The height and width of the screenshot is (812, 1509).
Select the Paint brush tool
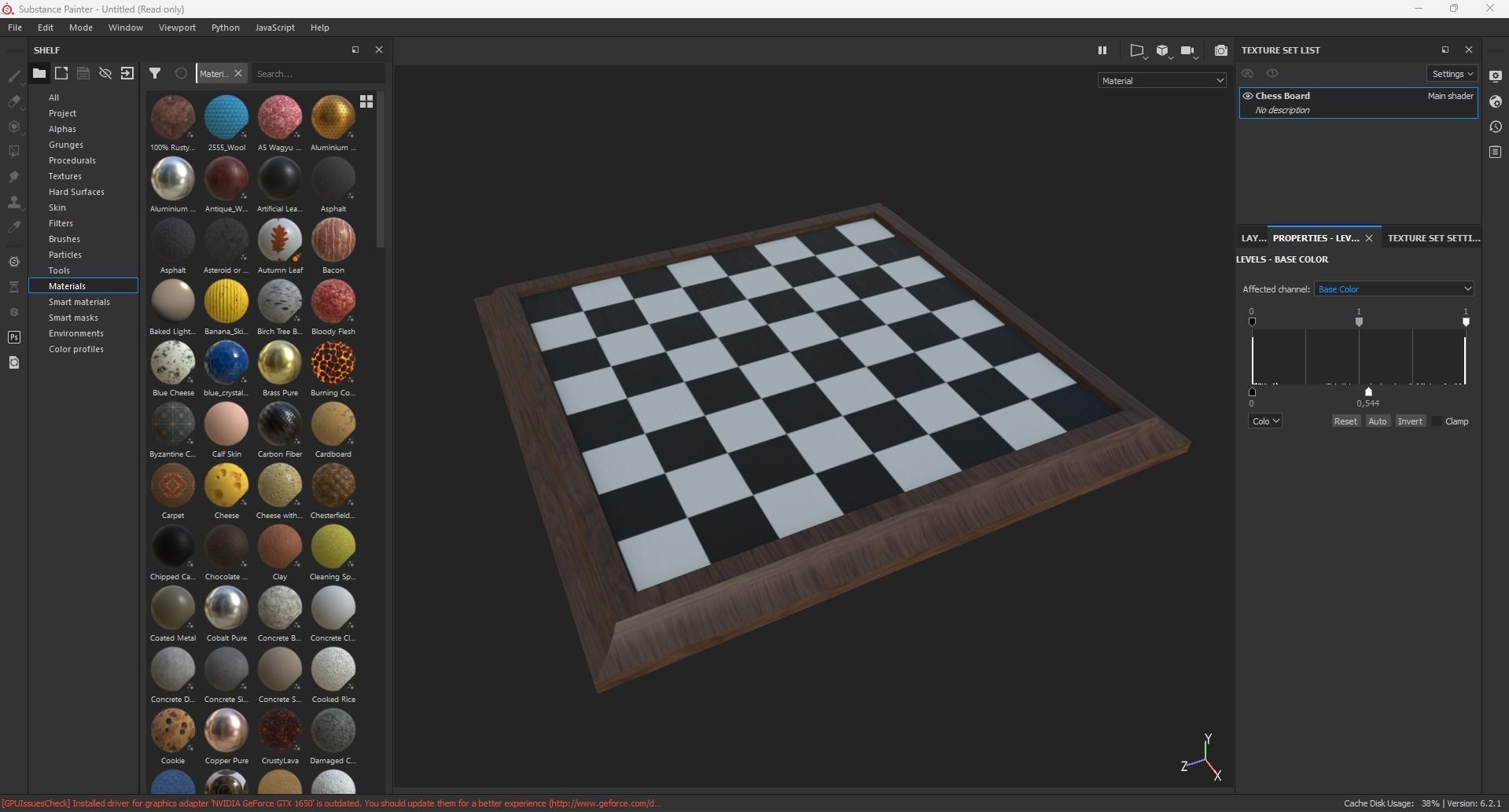click(x=13, y=76)
